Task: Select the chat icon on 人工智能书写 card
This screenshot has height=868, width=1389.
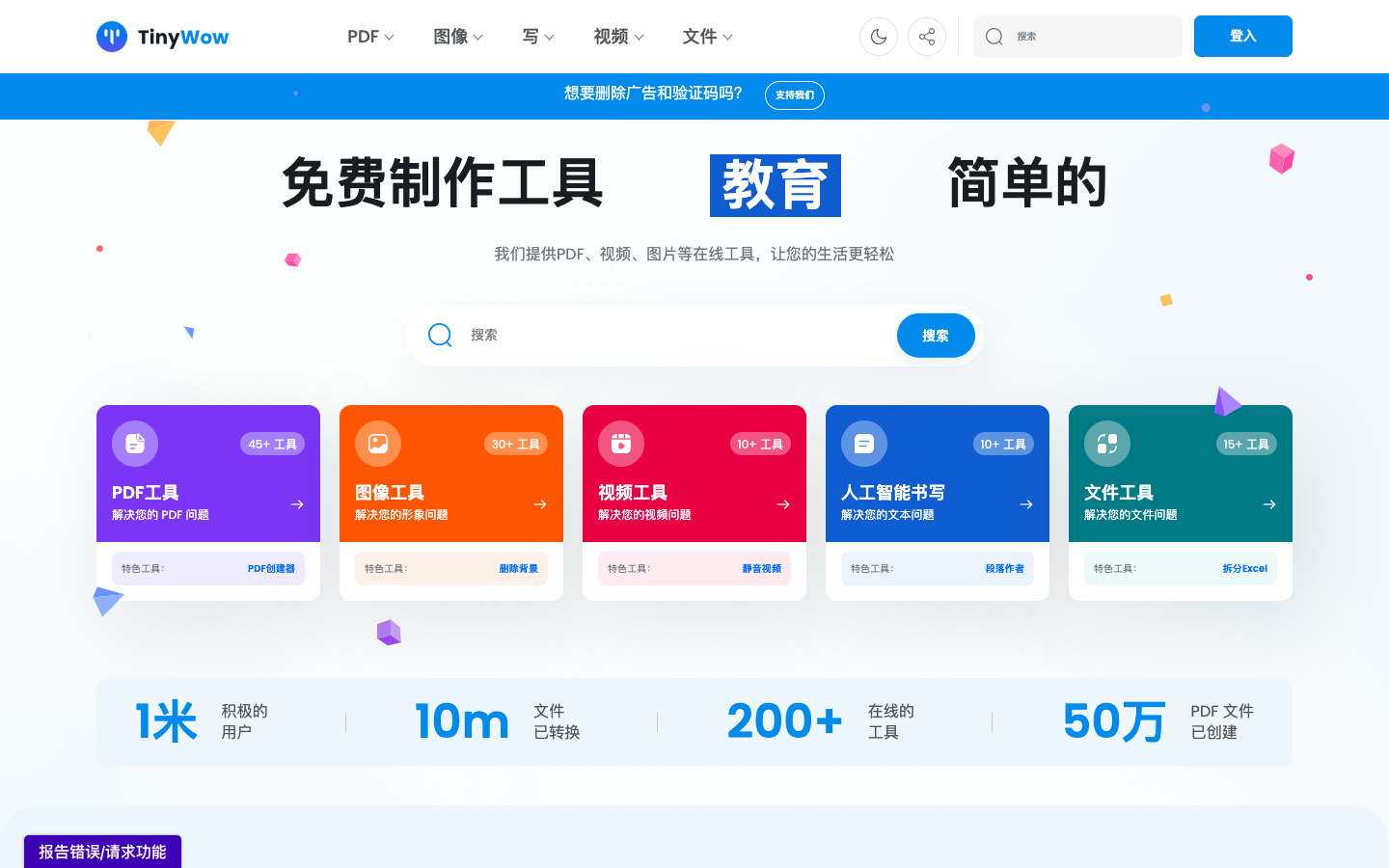Action: point(863,444)
